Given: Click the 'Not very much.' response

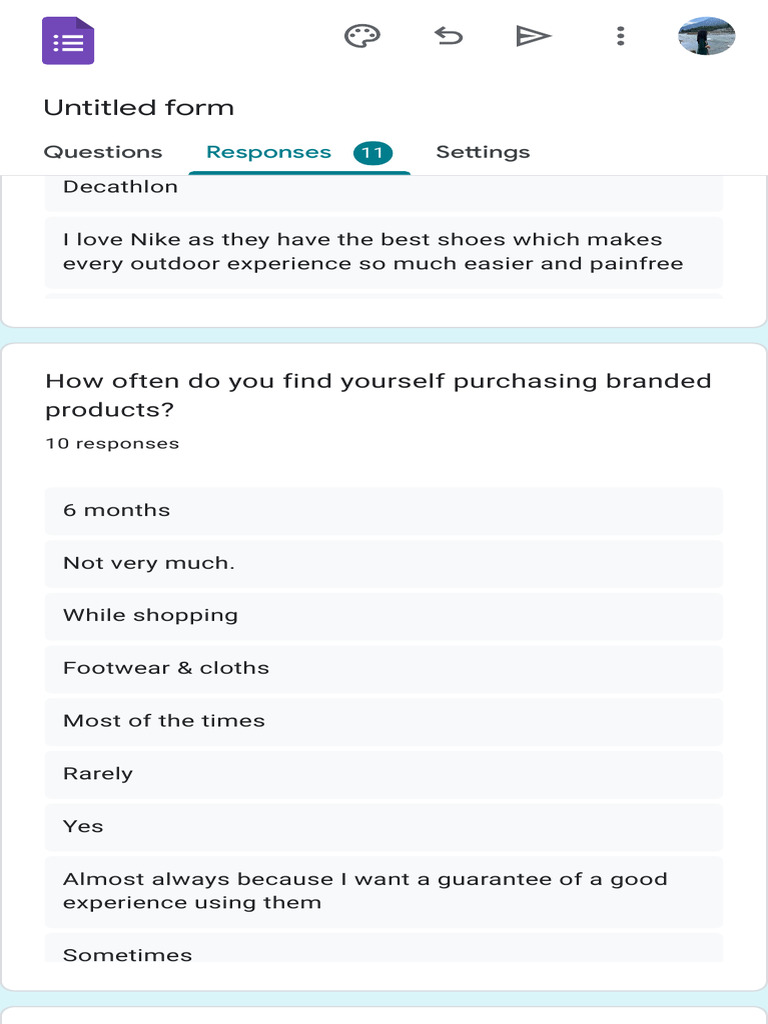Looking at the screenshot, I should coord(384,563).
